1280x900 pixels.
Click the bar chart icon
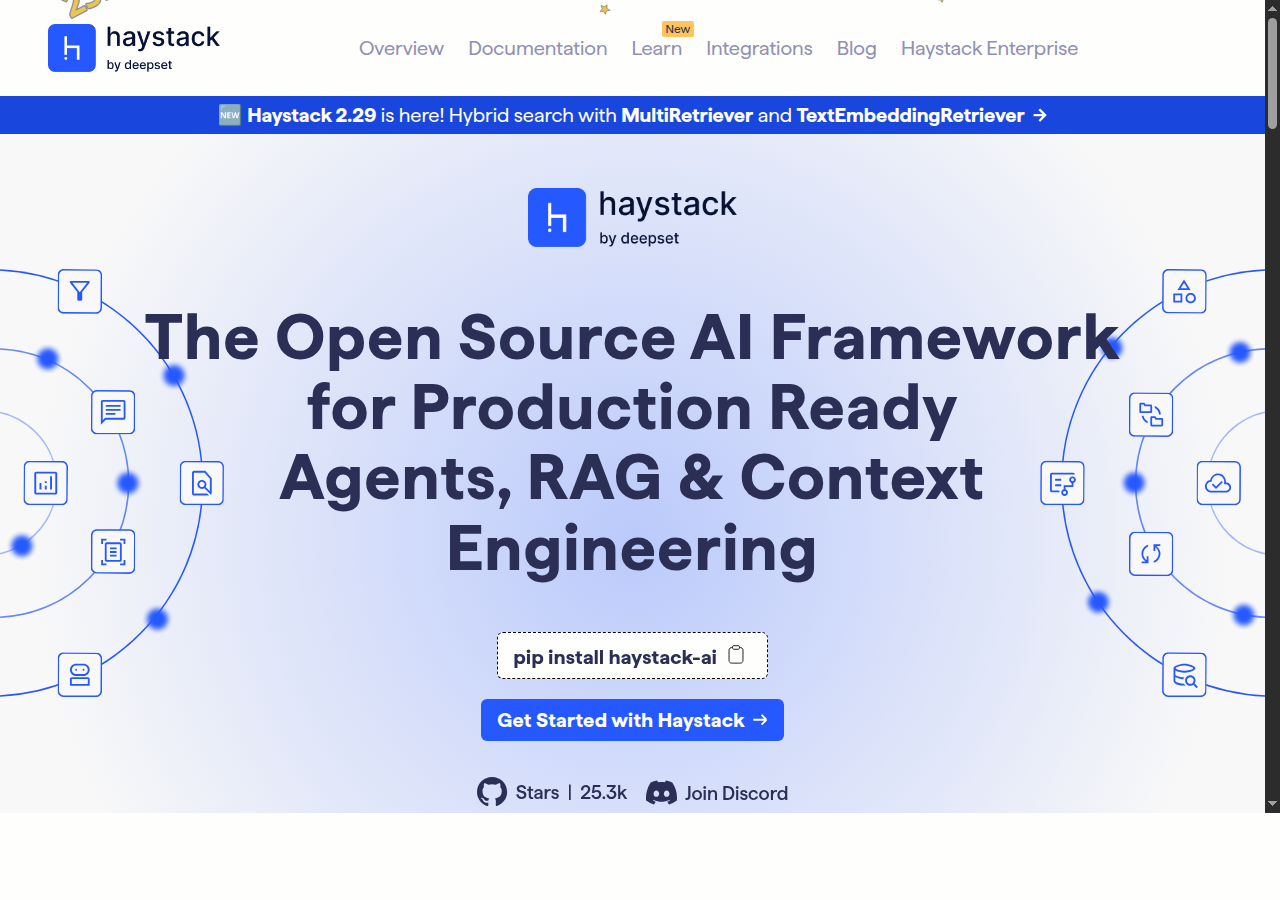point(46,483)
